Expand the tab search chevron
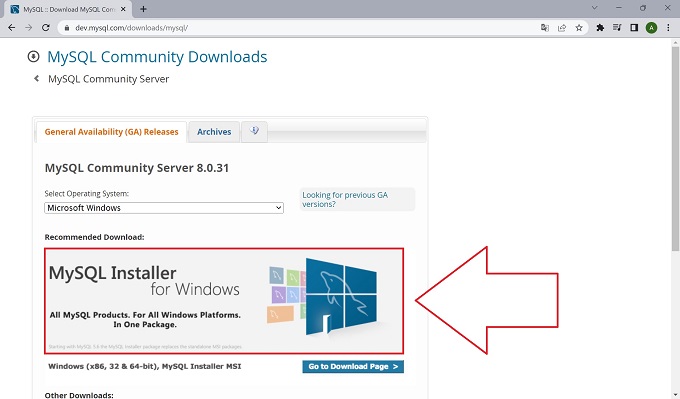 point(595,8)
